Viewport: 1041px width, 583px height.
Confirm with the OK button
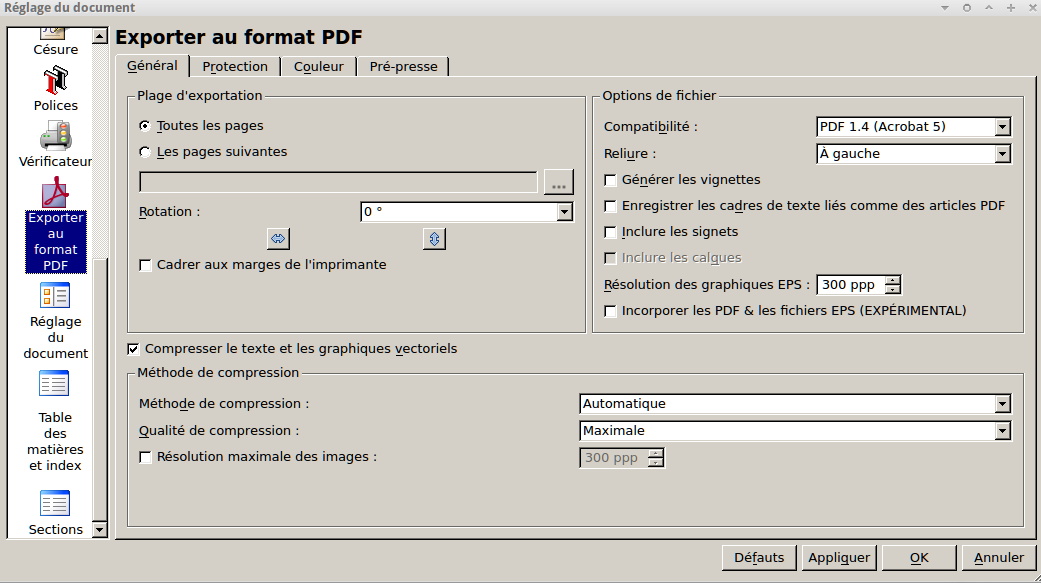(920, 558)
